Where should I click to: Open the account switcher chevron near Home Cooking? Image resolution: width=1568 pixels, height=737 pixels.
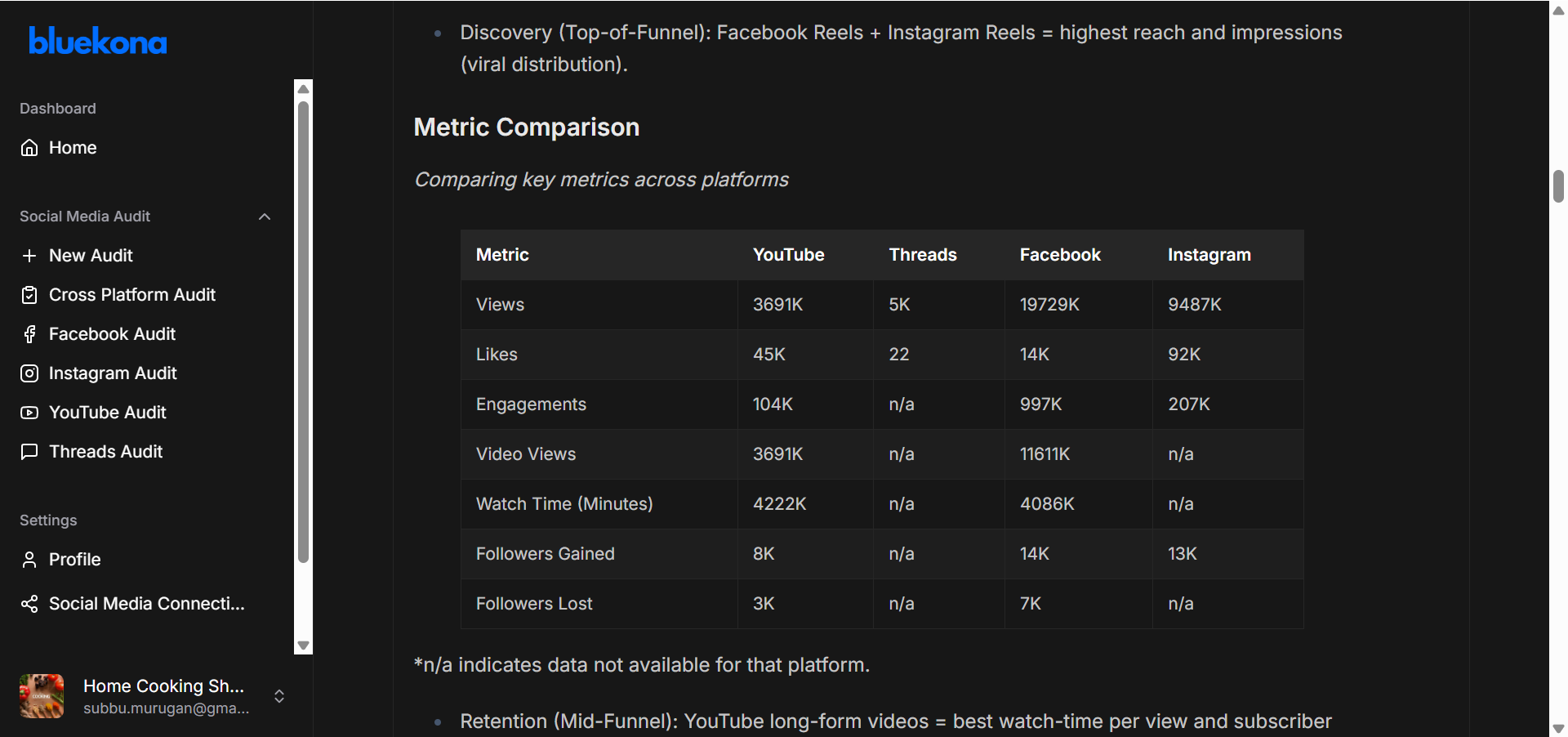pos(278,697)
